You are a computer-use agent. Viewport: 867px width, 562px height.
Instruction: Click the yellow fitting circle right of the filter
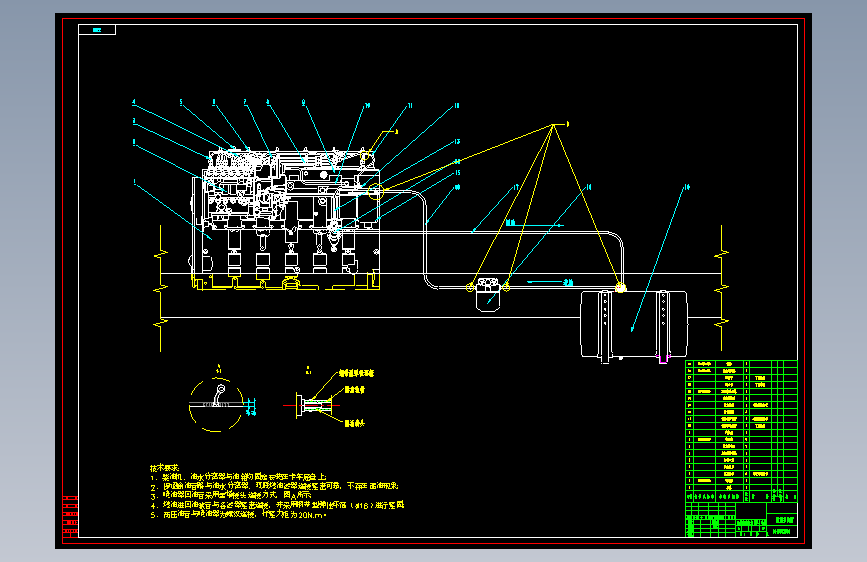[x=506, y=287]
